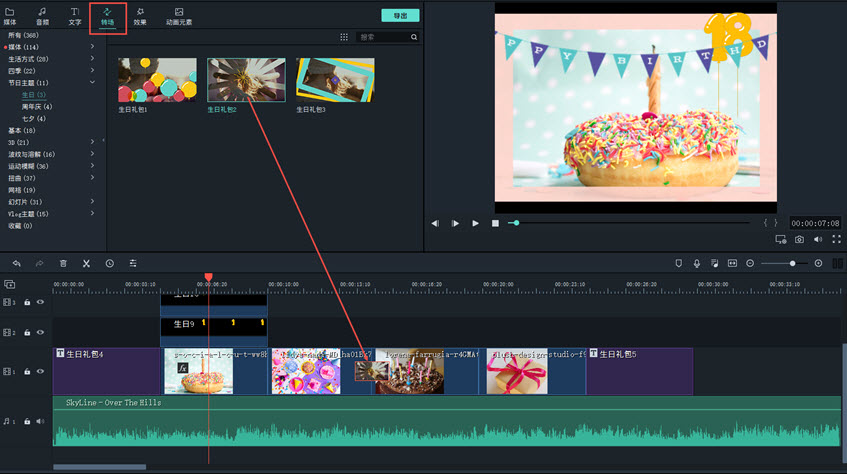The width and height of the screenshot is (847, 474).
Task: Select the 生日礼包1 transition thumbnail
Action: click(x=157, y=80)
